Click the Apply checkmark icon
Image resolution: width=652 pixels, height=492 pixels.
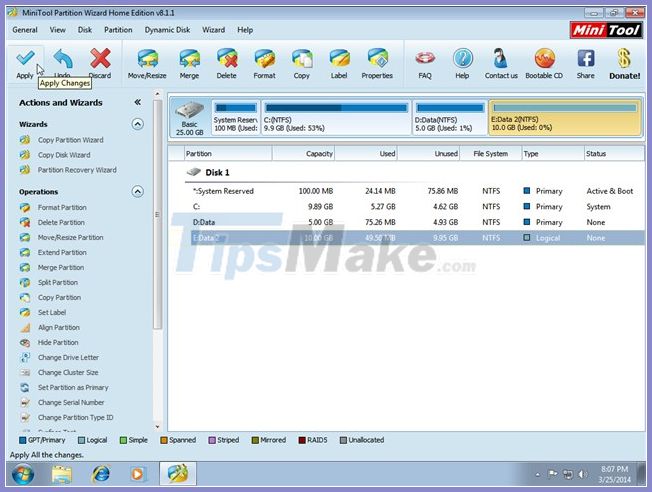point(25,58)
